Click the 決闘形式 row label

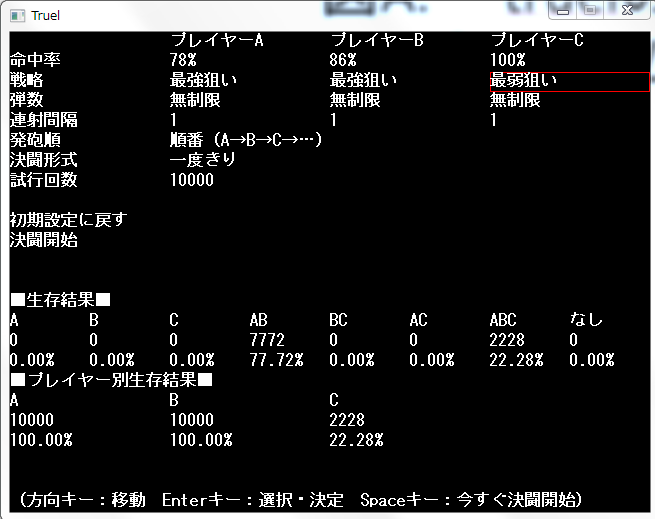(44, 160)
